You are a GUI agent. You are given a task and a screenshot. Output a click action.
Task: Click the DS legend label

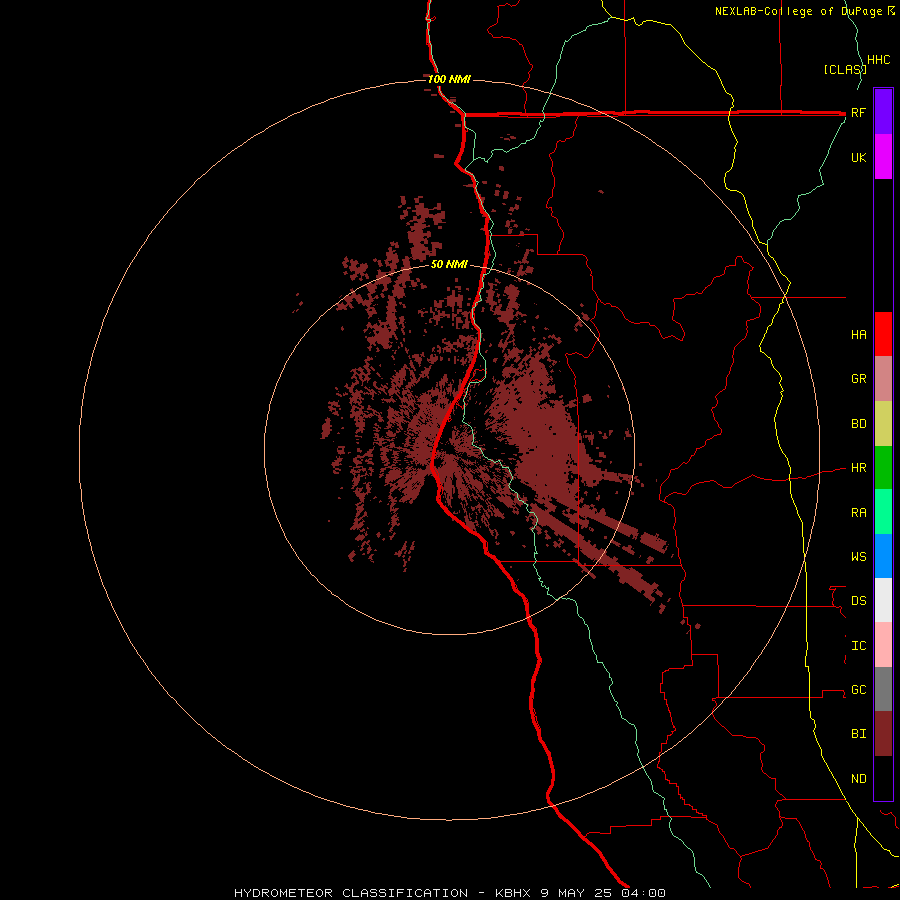(x=858, y=601)
